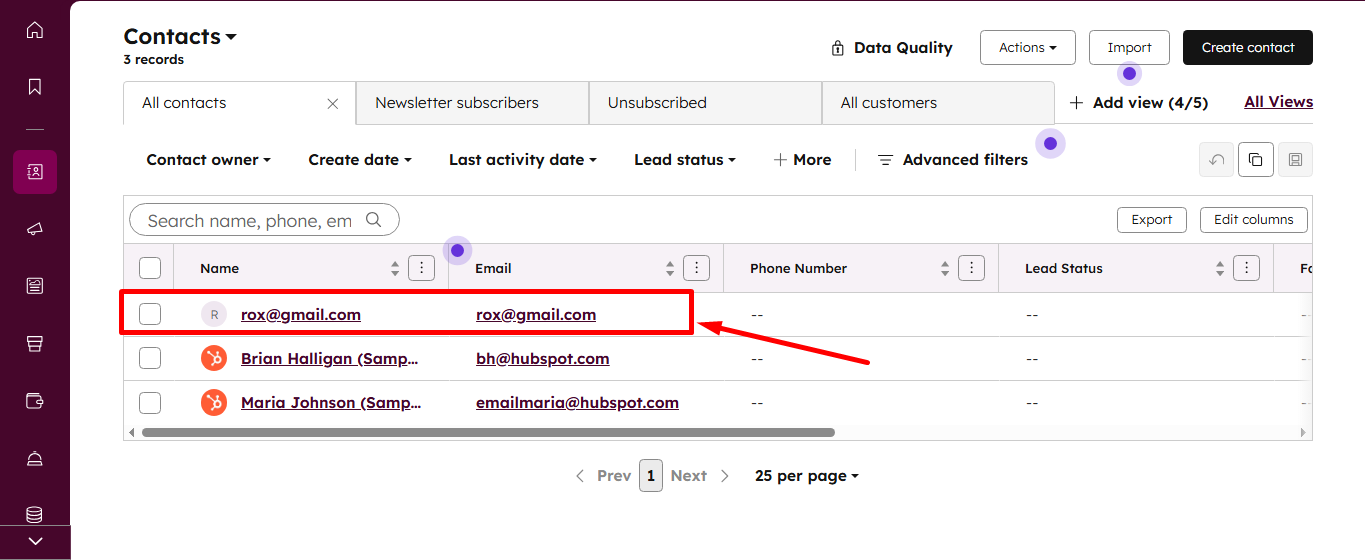1365x560 pixels.
Task: Sort by the Lead Status column arrows
Action: click(1220, 268)
